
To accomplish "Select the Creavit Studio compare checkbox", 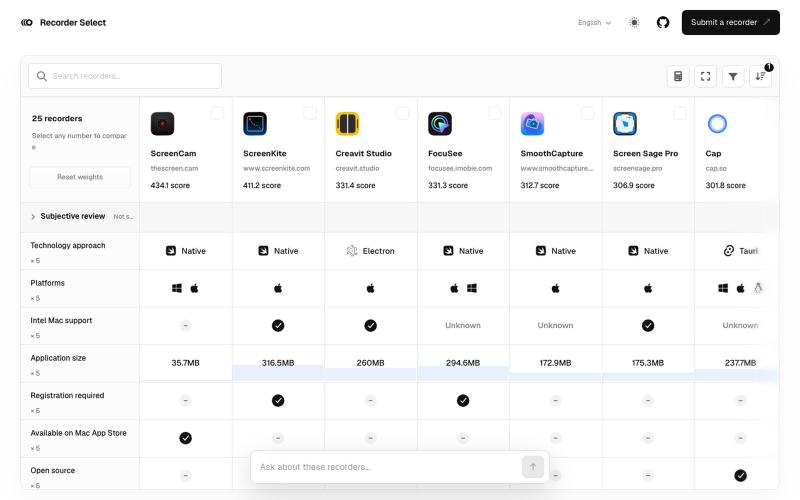I will 403,113.
